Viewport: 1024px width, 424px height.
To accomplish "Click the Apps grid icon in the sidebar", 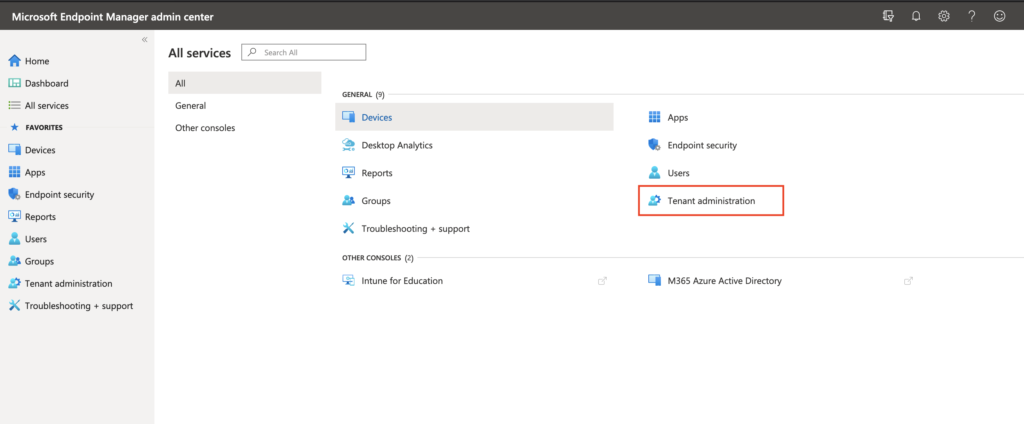I will coord(14,172).
